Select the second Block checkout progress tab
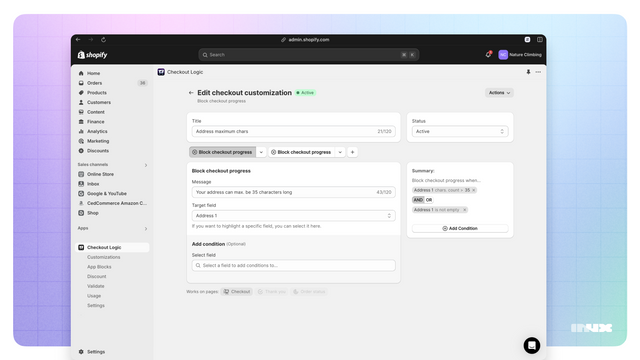Screen dimensions: 640x360 (x=301, y=152)
